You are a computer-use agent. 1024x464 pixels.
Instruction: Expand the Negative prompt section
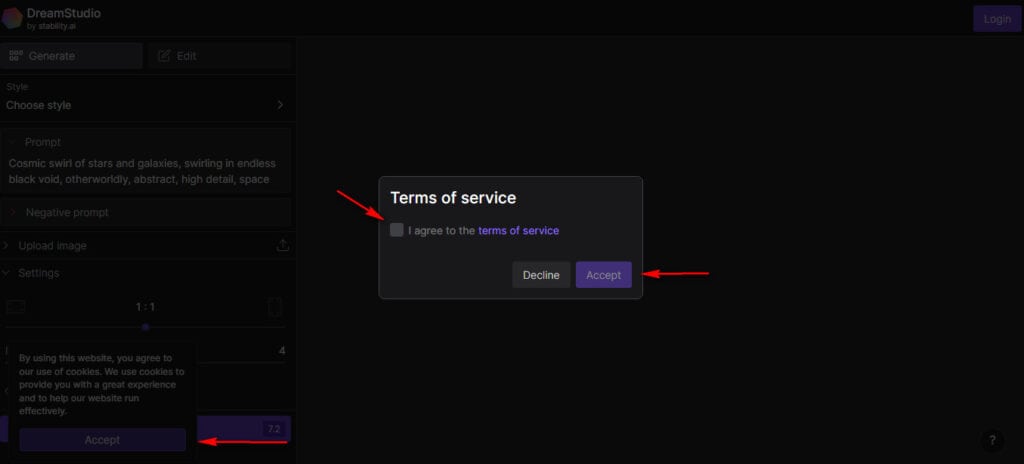pyautogui.click(x=66, y=212)
